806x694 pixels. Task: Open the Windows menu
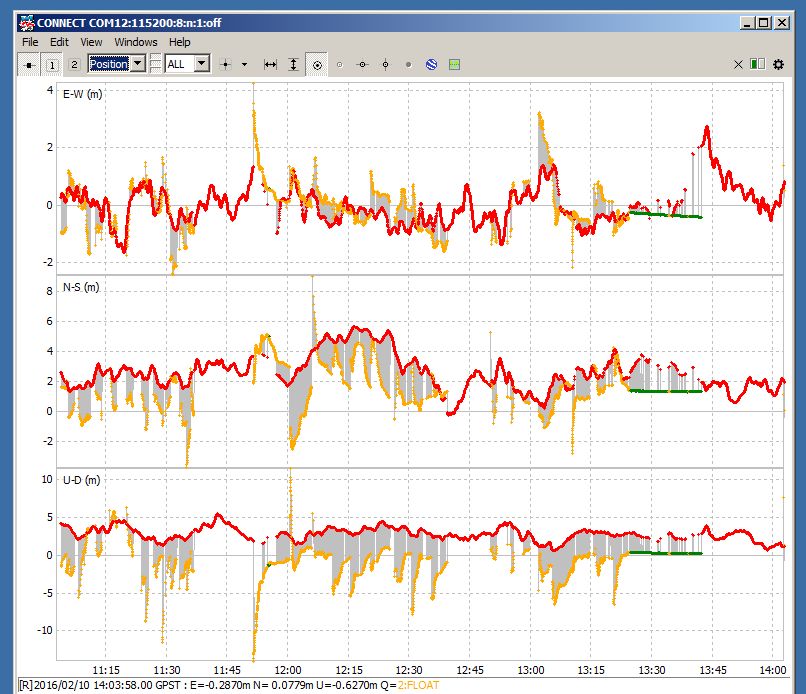click(136, 42)
